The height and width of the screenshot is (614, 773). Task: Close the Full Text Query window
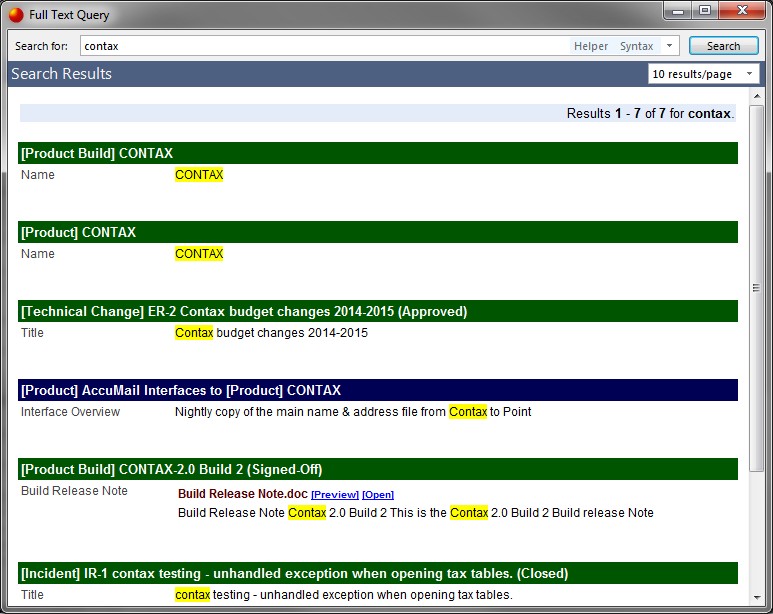click(x=742, y=10)
